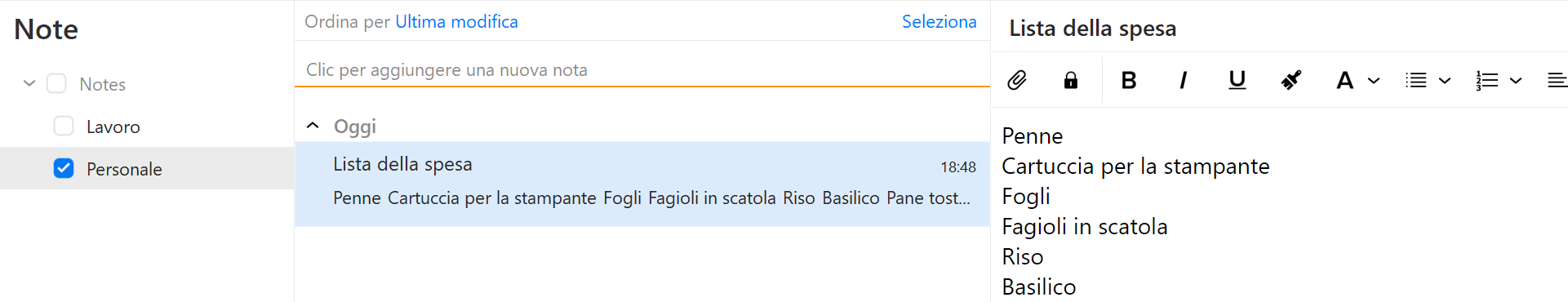Image resolution: width=1568 pixels, height=302 pixels.
Task: Click the bulleted list icon
Action: [1416, 80]
